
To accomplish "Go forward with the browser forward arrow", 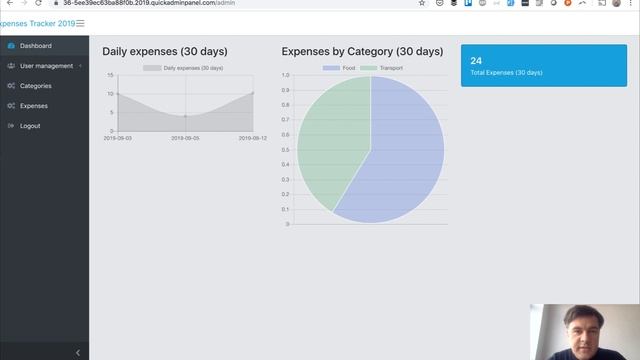I will tap(24, 3).
